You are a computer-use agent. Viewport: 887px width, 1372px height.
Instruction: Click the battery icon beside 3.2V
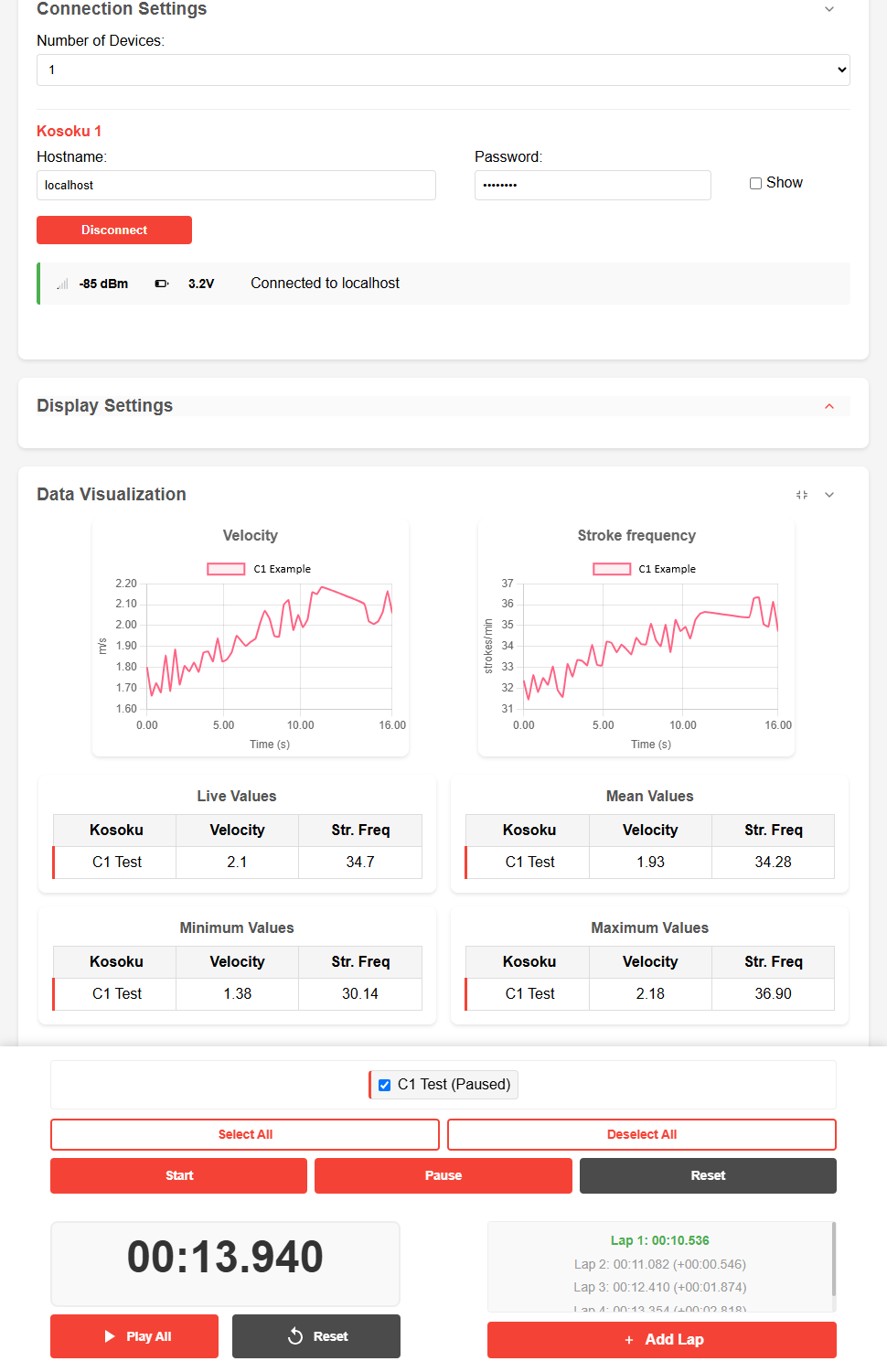click(x=162, y=284)
